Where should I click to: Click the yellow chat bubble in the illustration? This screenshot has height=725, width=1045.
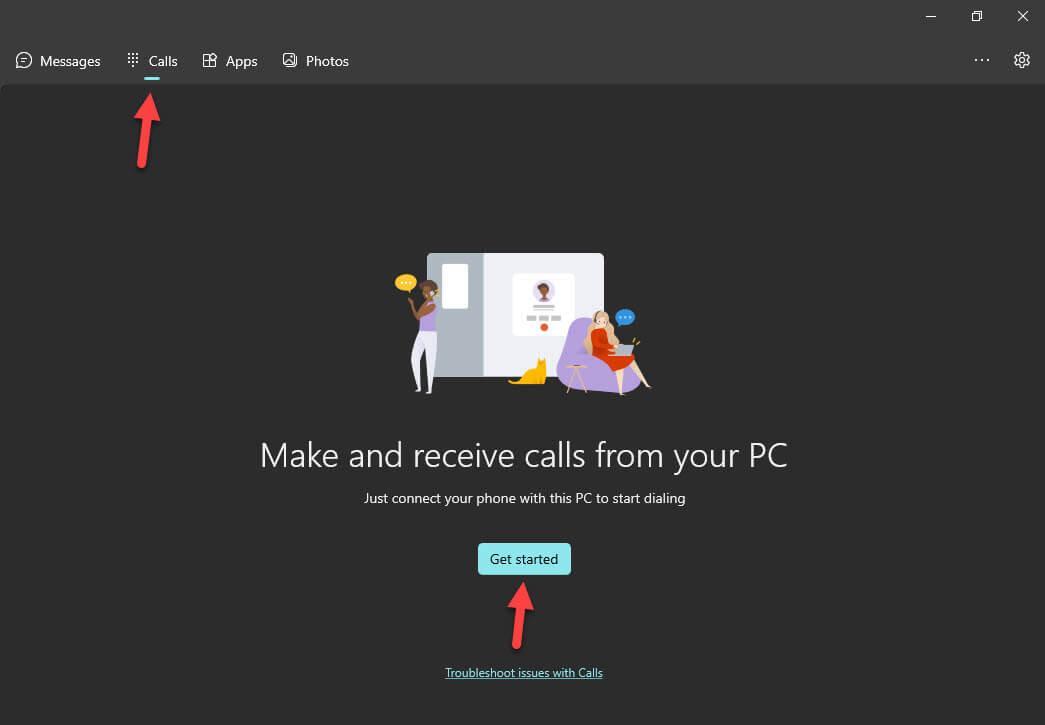coord(405,283)
